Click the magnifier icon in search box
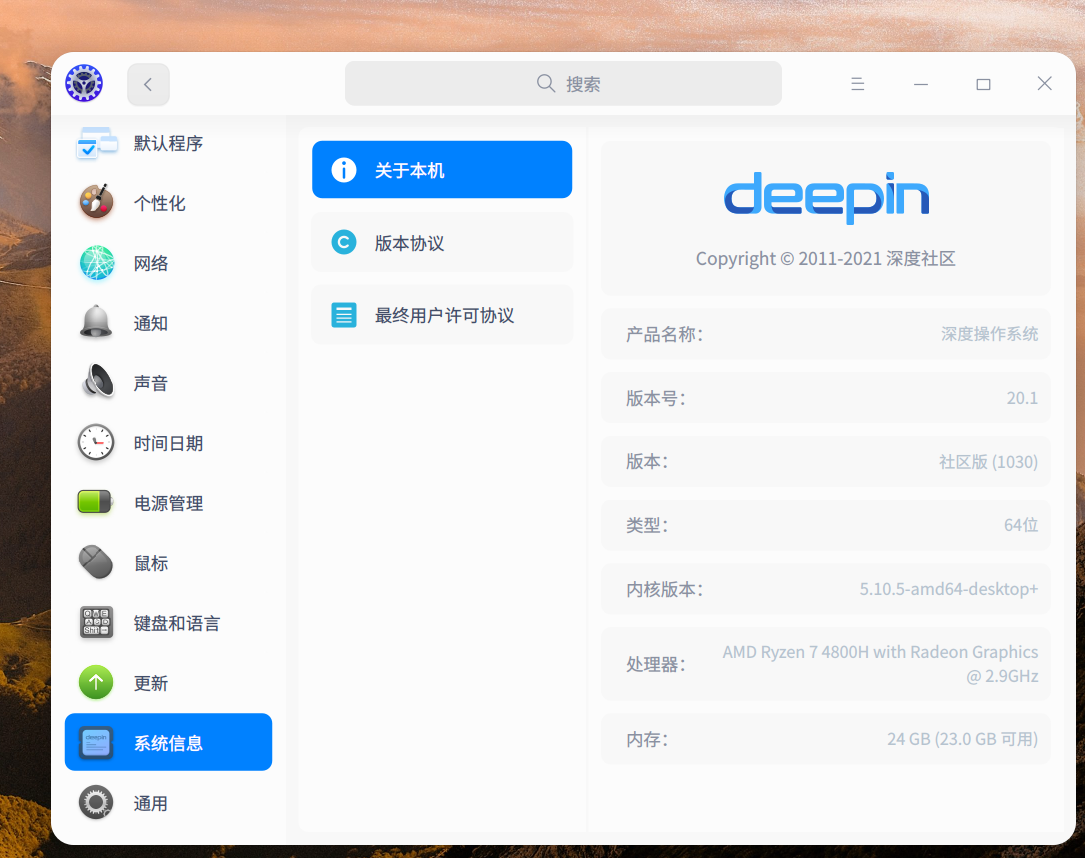 click(546, 84)
